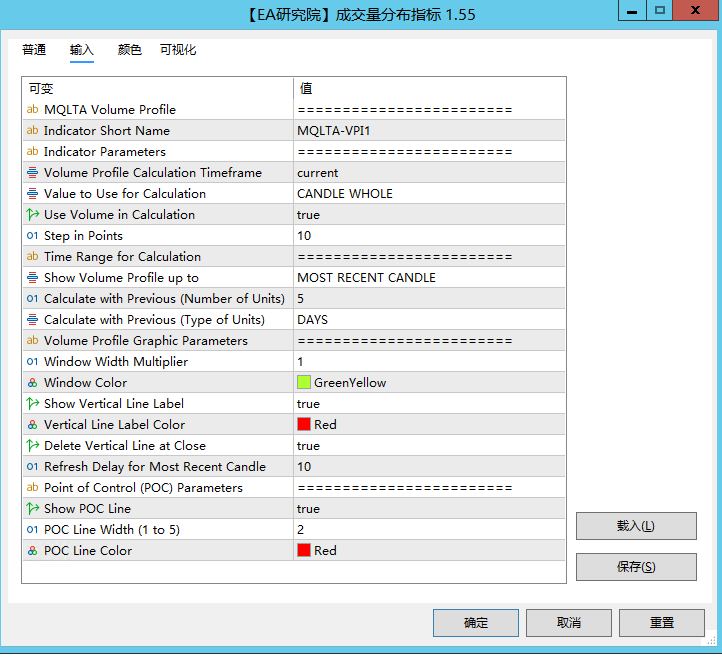
Task: Select the GreenYellow window color swatch
Action: 304,383
